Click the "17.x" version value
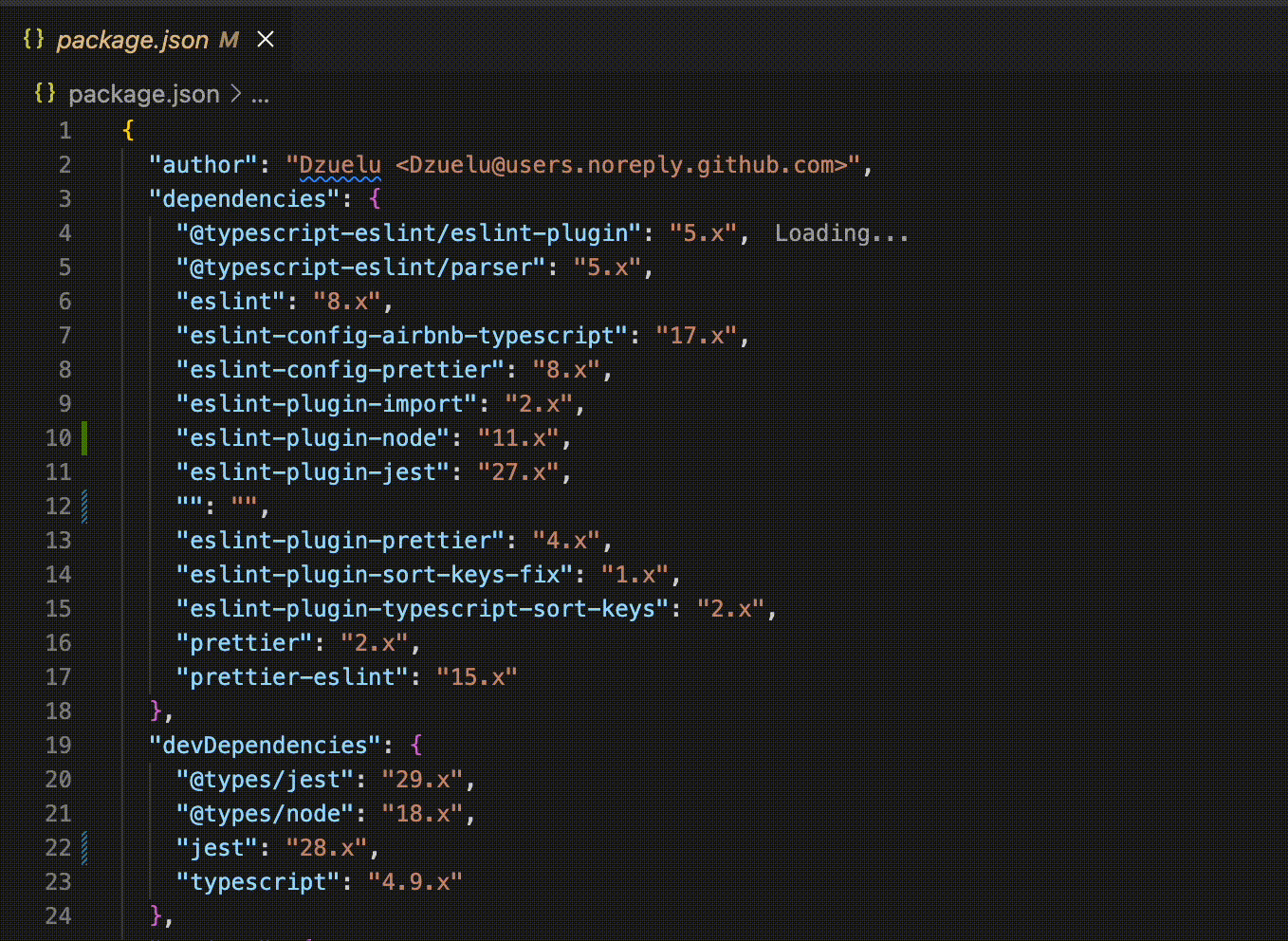Image resolution: width=1288 pixels, height=941 pixels. click(x=697, y=336)
